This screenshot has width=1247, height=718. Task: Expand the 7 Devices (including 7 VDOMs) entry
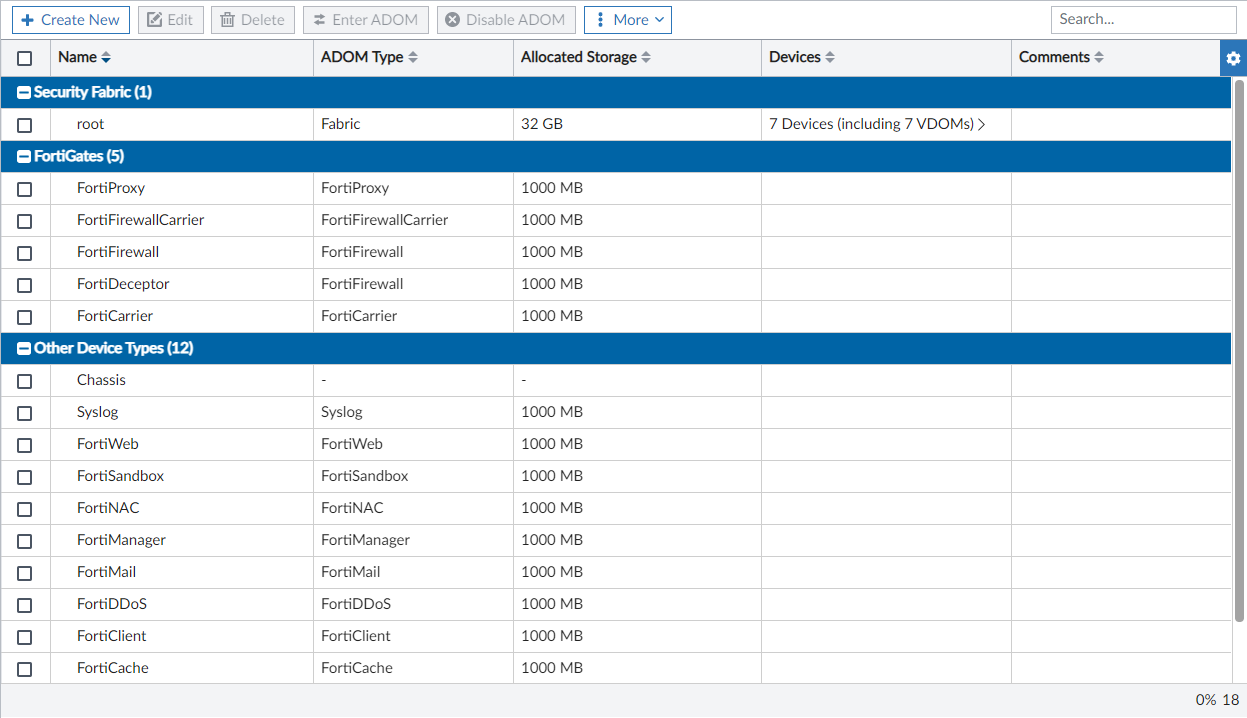click(x=877, y=124)
